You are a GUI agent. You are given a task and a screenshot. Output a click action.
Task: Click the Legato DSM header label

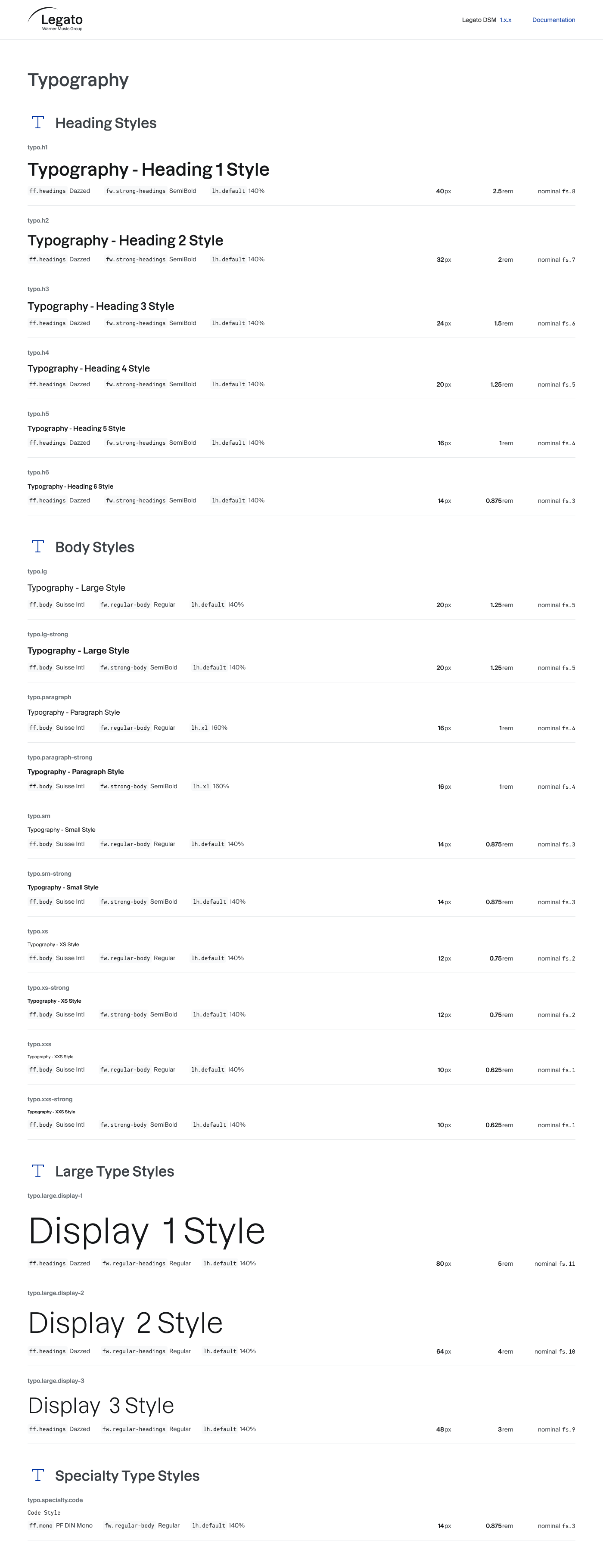pos(479,20)
